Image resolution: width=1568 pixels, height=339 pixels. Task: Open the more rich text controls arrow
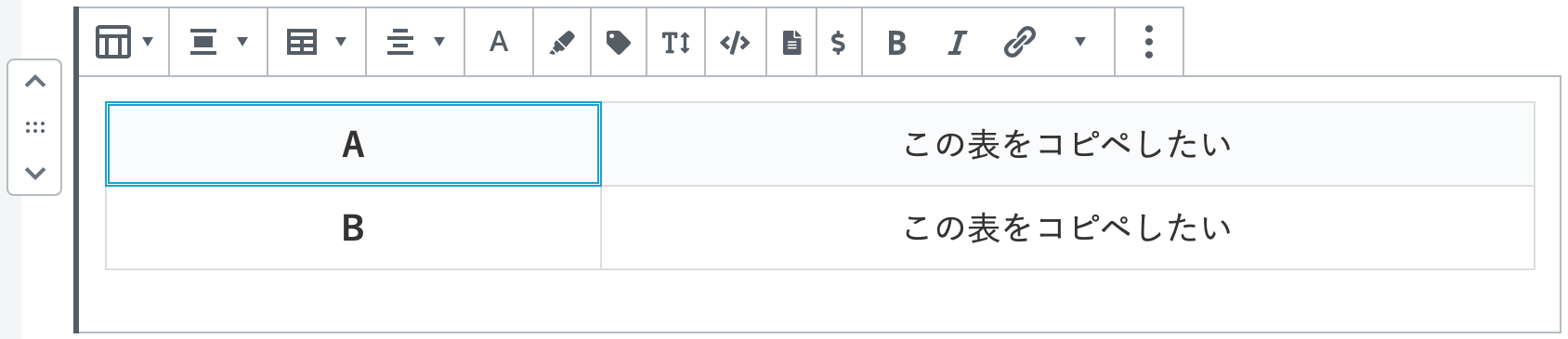point(1079,42)
